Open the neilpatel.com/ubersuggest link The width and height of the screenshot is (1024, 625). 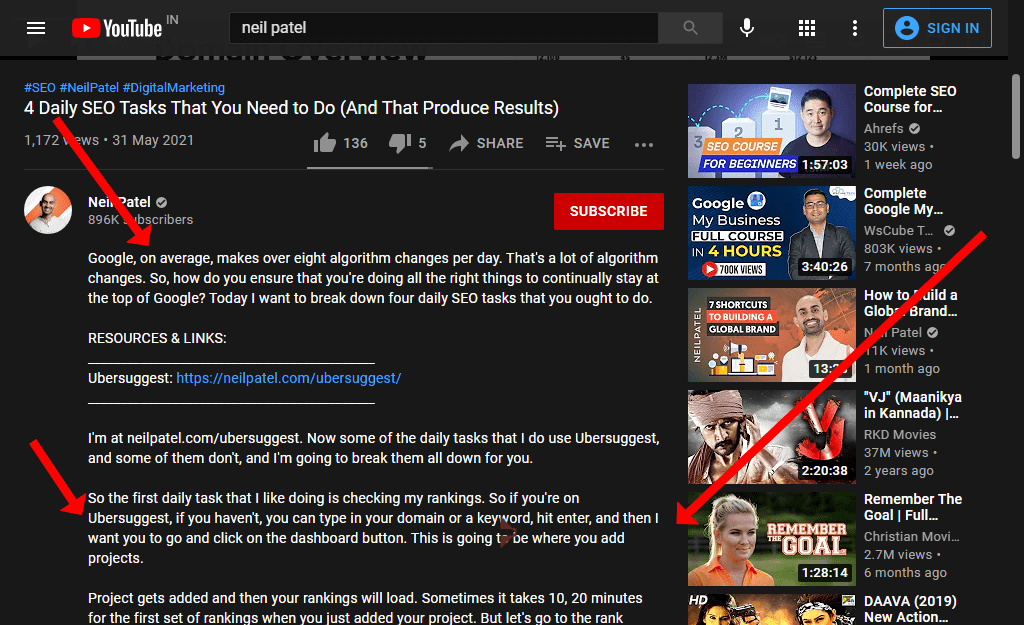pyautogui.click(x=289, y=378)
